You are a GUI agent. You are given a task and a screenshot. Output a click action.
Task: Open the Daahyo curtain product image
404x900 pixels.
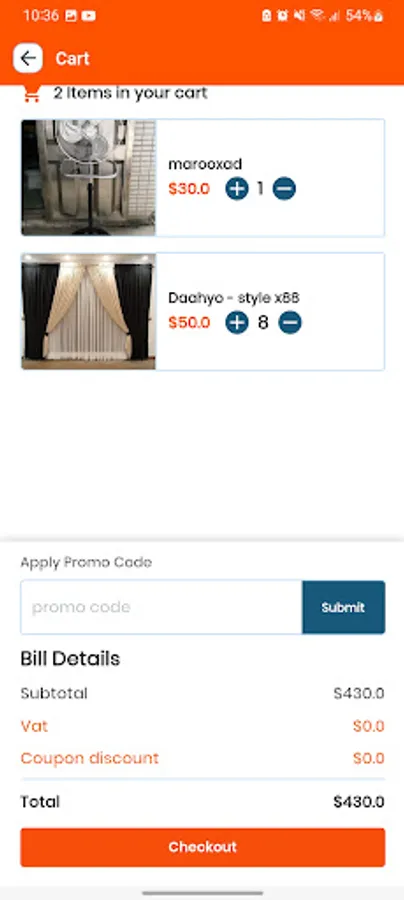88,311
